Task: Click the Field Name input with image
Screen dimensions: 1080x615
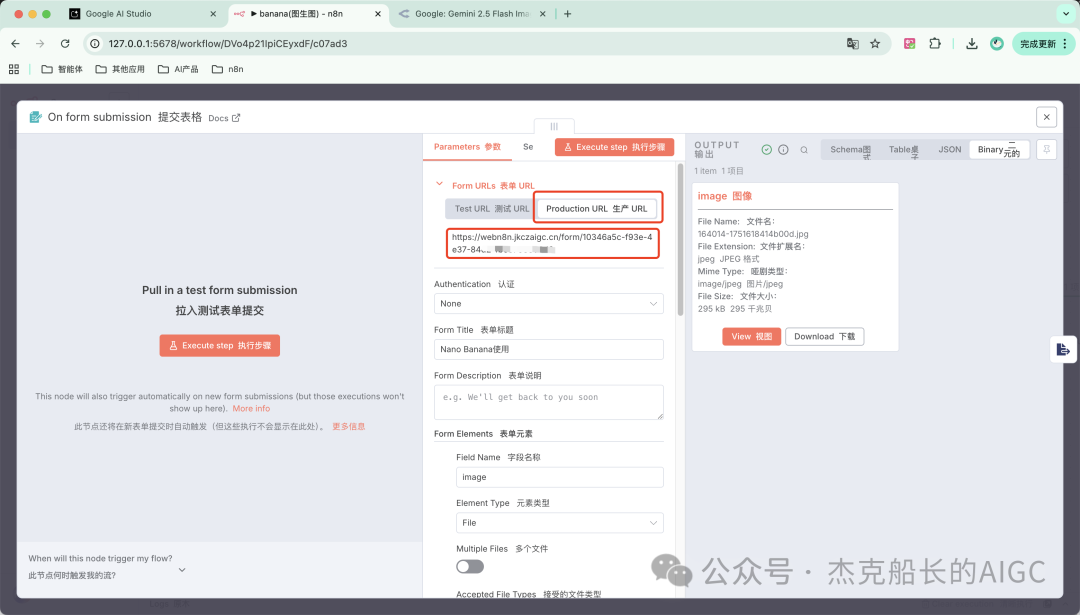Action: pos(559,477)
